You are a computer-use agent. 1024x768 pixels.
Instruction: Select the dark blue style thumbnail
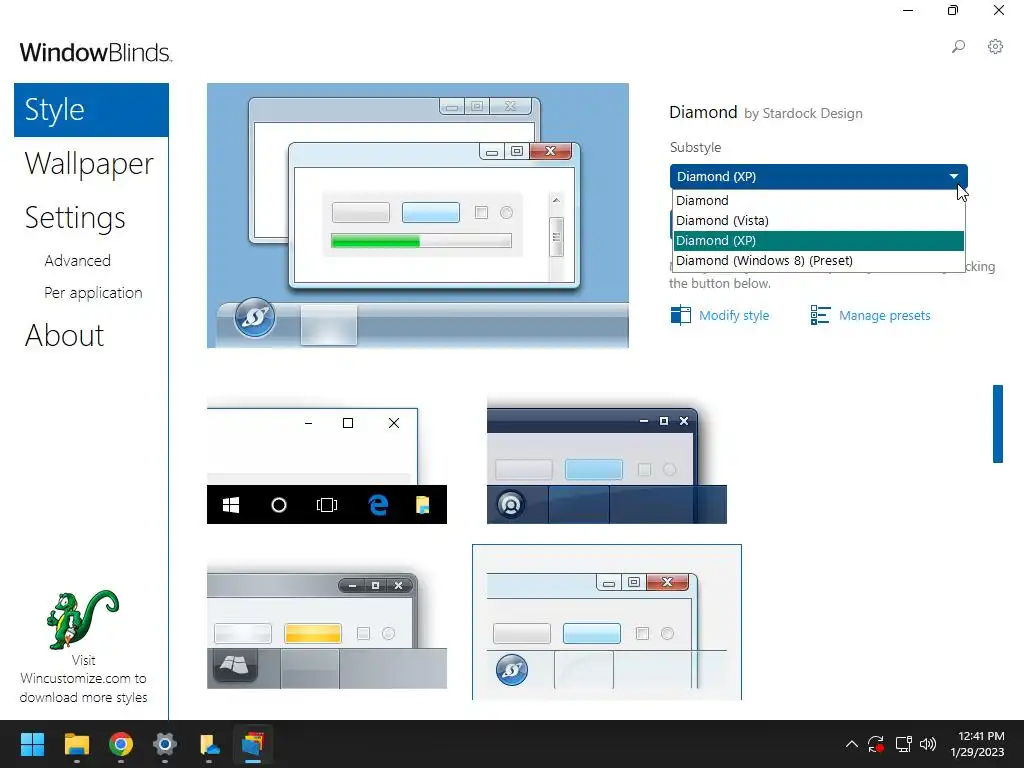tap(607, 460)
